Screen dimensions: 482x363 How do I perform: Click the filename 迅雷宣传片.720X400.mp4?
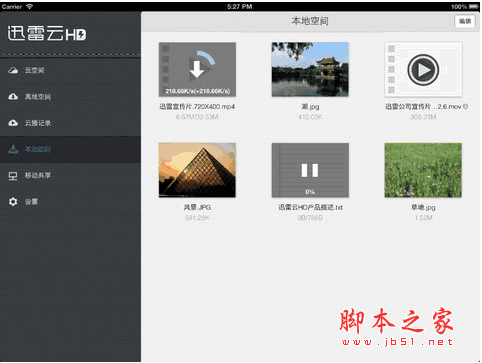click(197, 107)
